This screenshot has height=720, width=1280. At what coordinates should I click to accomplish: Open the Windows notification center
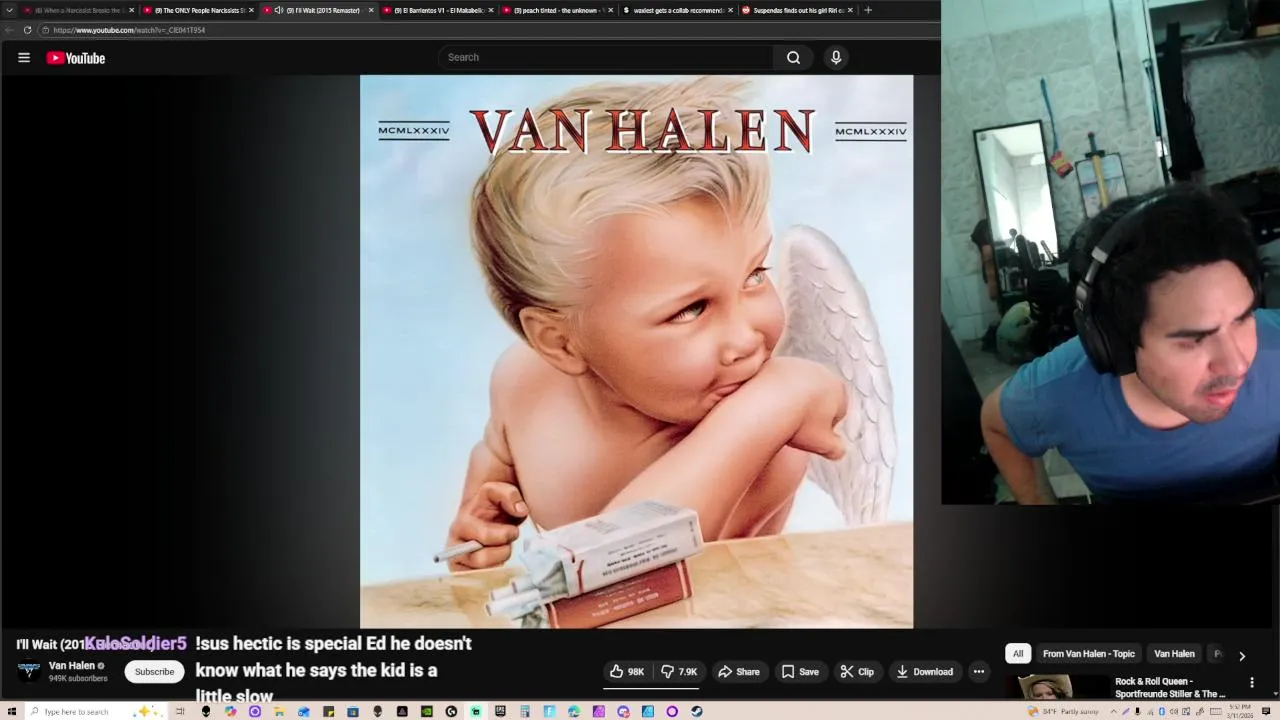pos(1266,712)
